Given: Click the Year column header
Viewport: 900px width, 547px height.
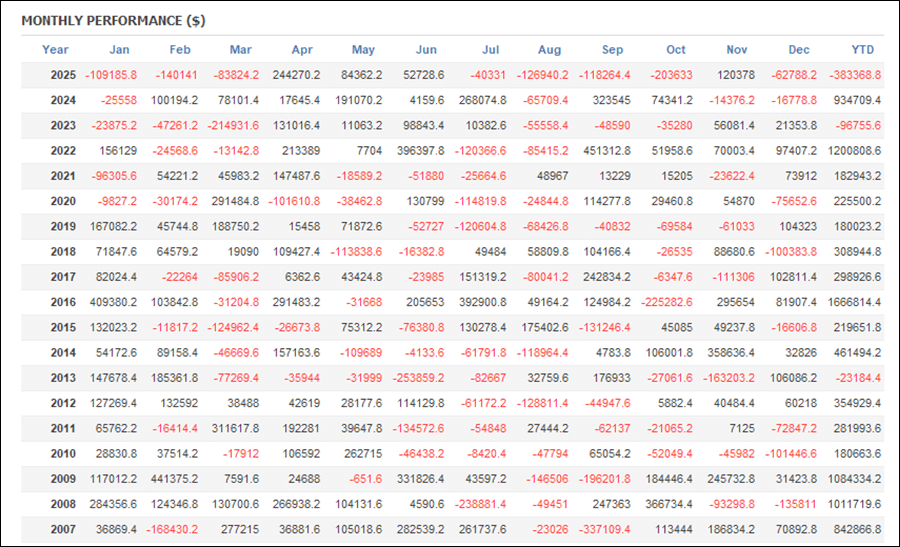Looking at the screenshot, I should (x=55, y=50).
